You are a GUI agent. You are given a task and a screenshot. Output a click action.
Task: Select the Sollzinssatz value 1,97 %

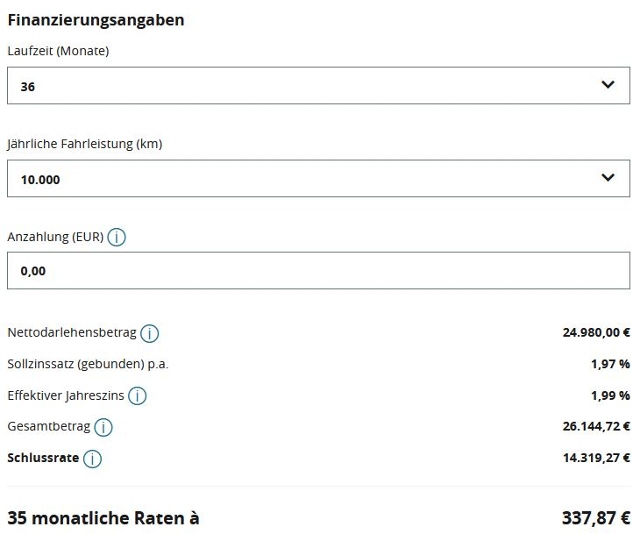coord(611,364)
